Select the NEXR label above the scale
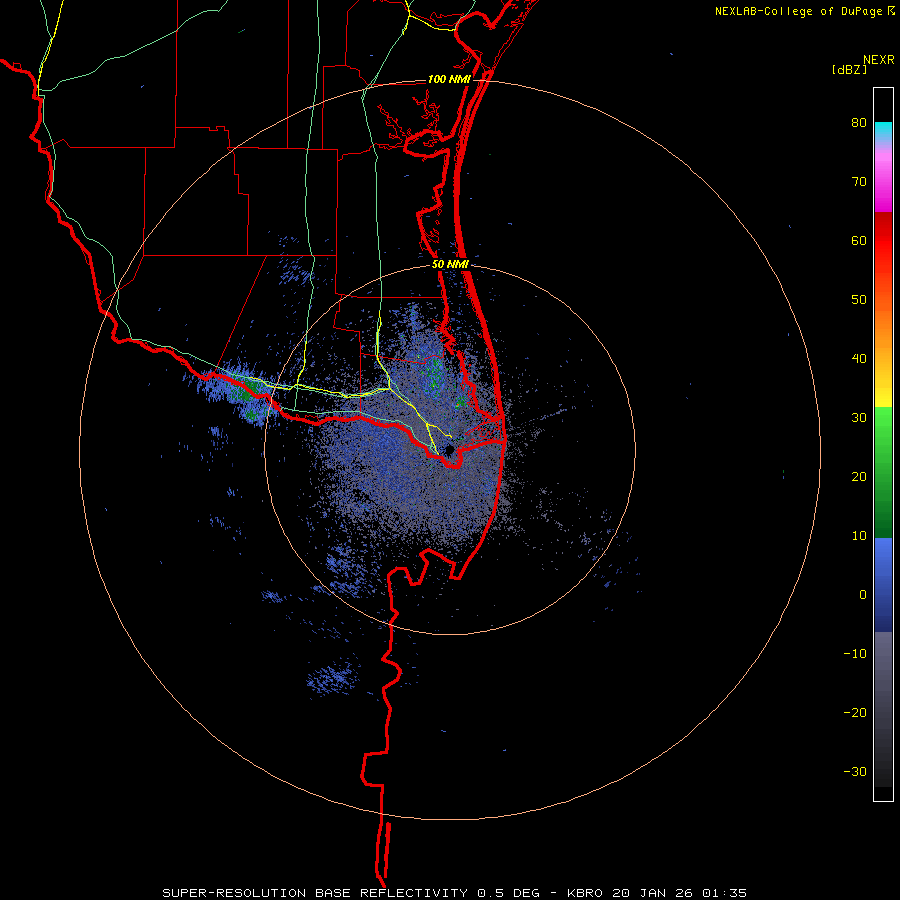900x900 pixels. click(878, 59)
